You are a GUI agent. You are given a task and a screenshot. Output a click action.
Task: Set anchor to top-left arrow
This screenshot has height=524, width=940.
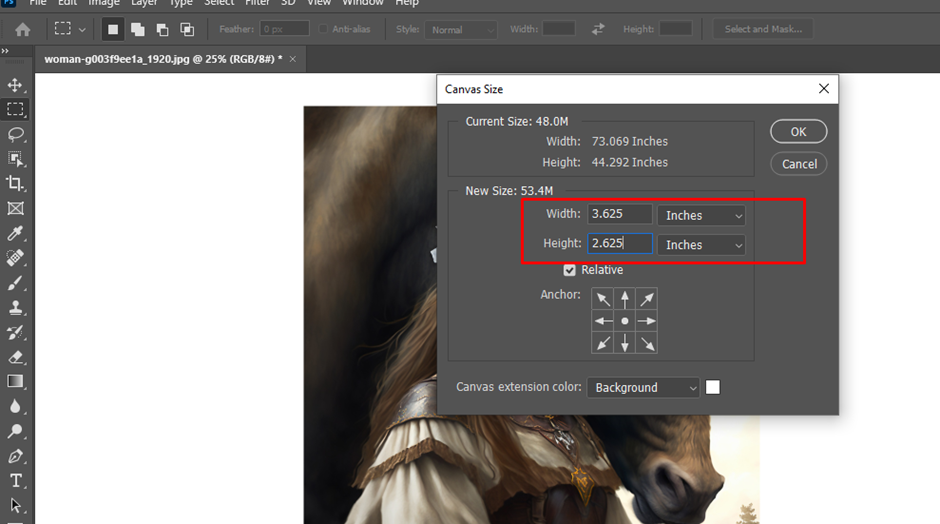[x=602, y=299]
